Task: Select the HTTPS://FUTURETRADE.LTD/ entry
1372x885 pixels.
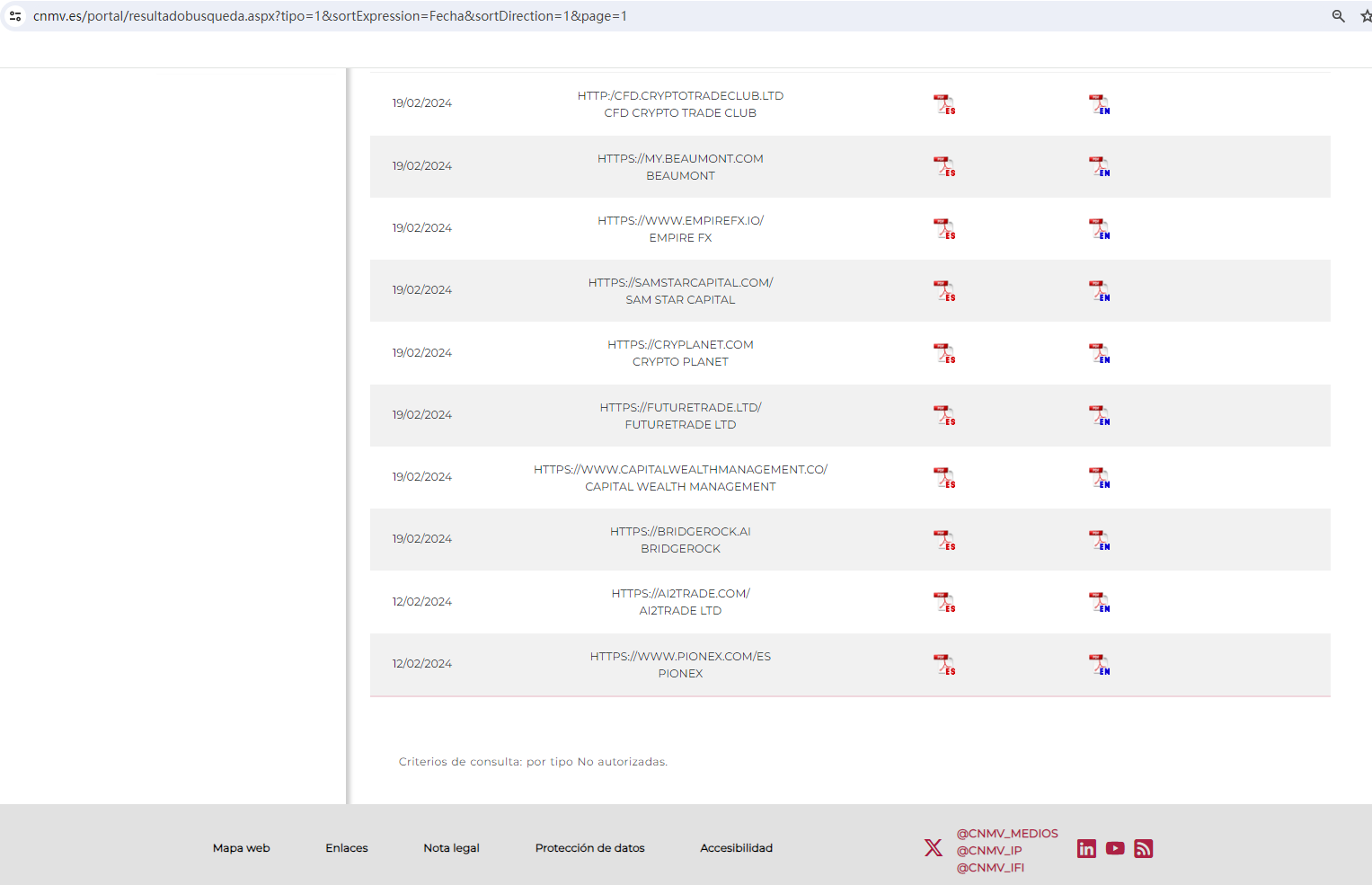Action: (680, 408)
